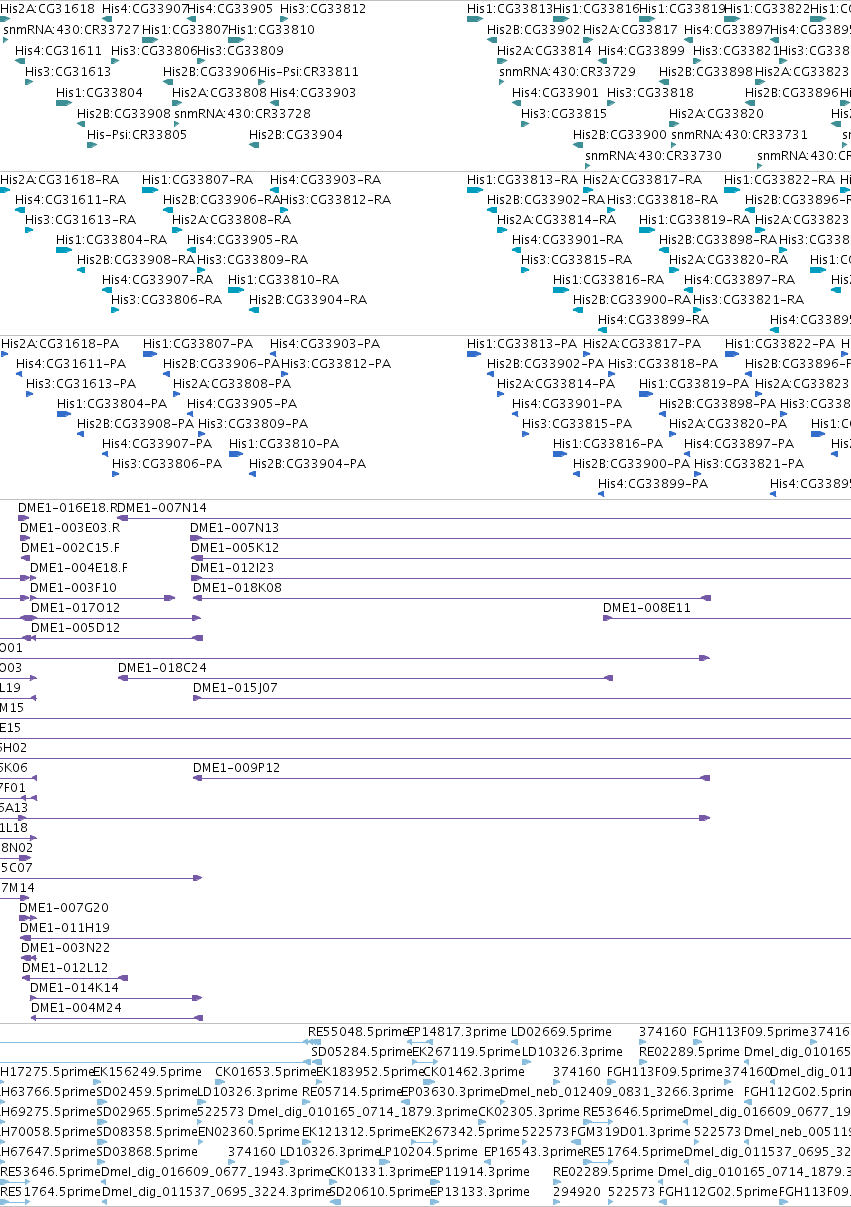Image resolution: width=851 pixels, height=1207 pixels.
Task: Open the DME1-012L12 clone label
Action: [x=65, y=968]
